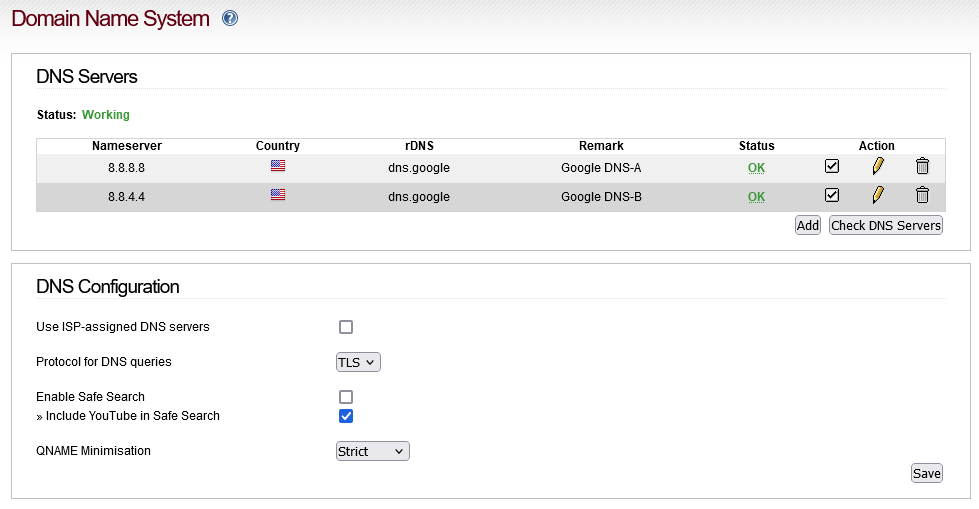Save the DNS configuration
The image size is (979, 509).
pyautogui.click(x=927, y=473)
